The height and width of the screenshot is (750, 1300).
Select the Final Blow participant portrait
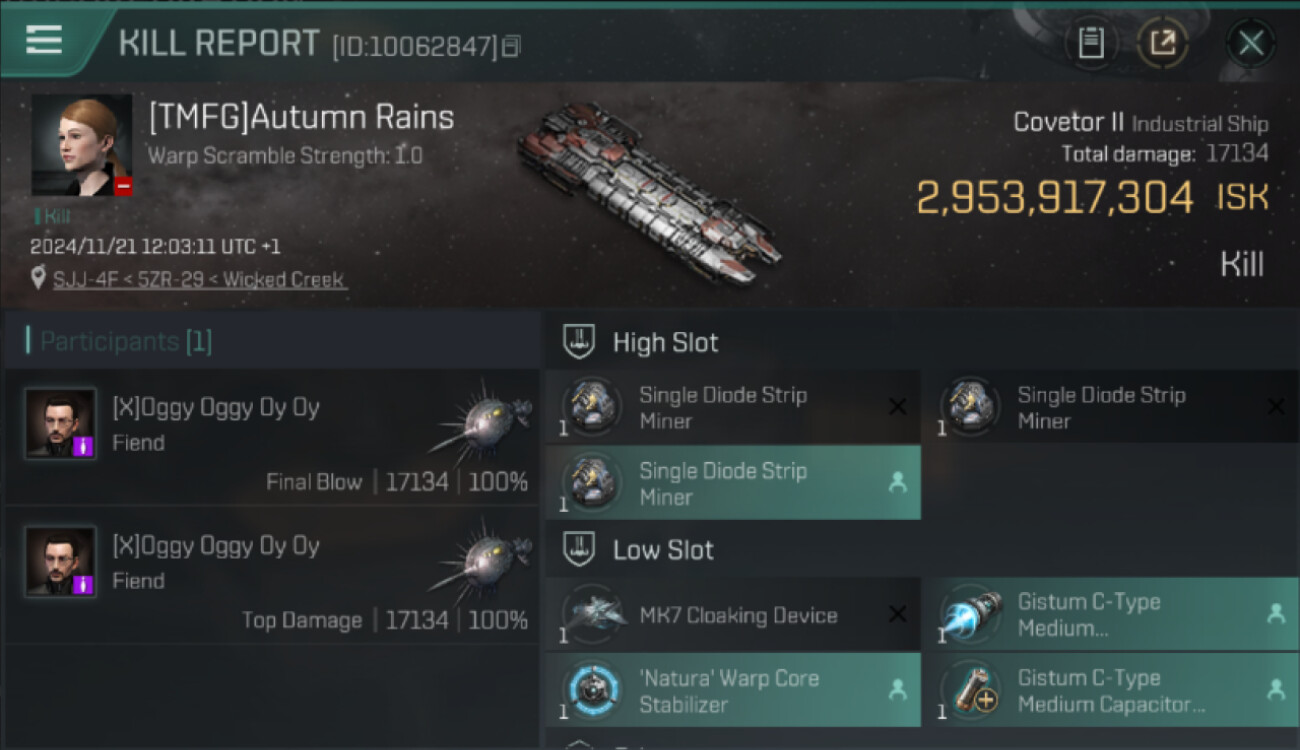[x=61, y=424]
